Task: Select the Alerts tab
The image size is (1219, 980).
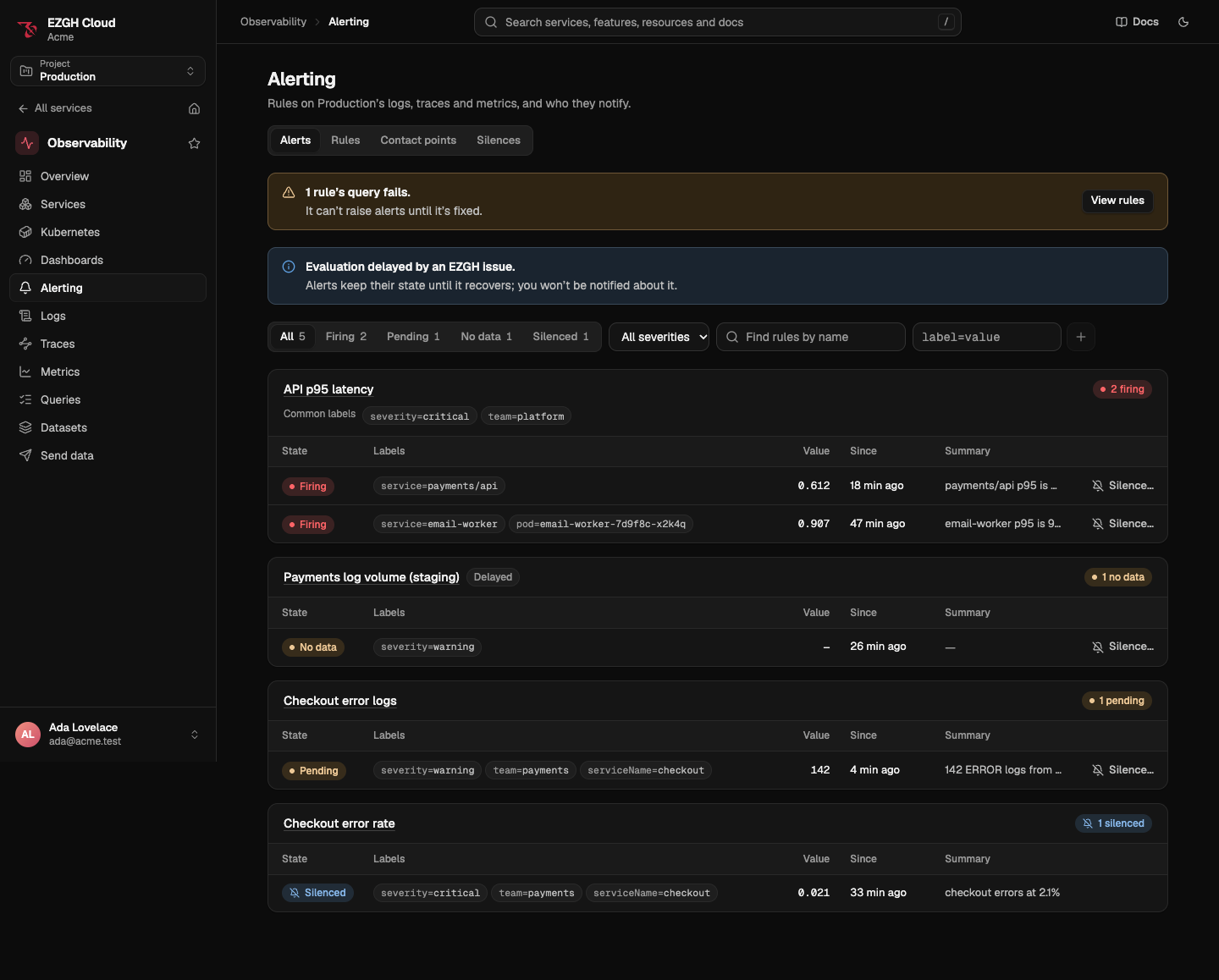Action: point(295,140)
